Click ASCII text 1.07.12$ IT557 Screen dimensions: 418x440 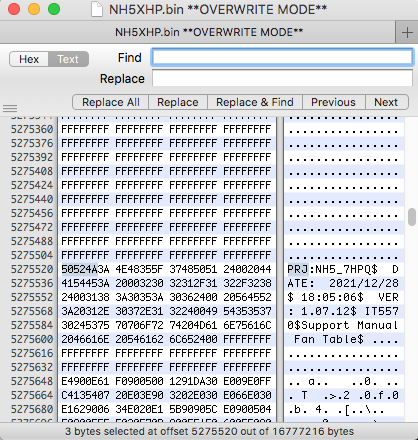(x=350, y=311)
